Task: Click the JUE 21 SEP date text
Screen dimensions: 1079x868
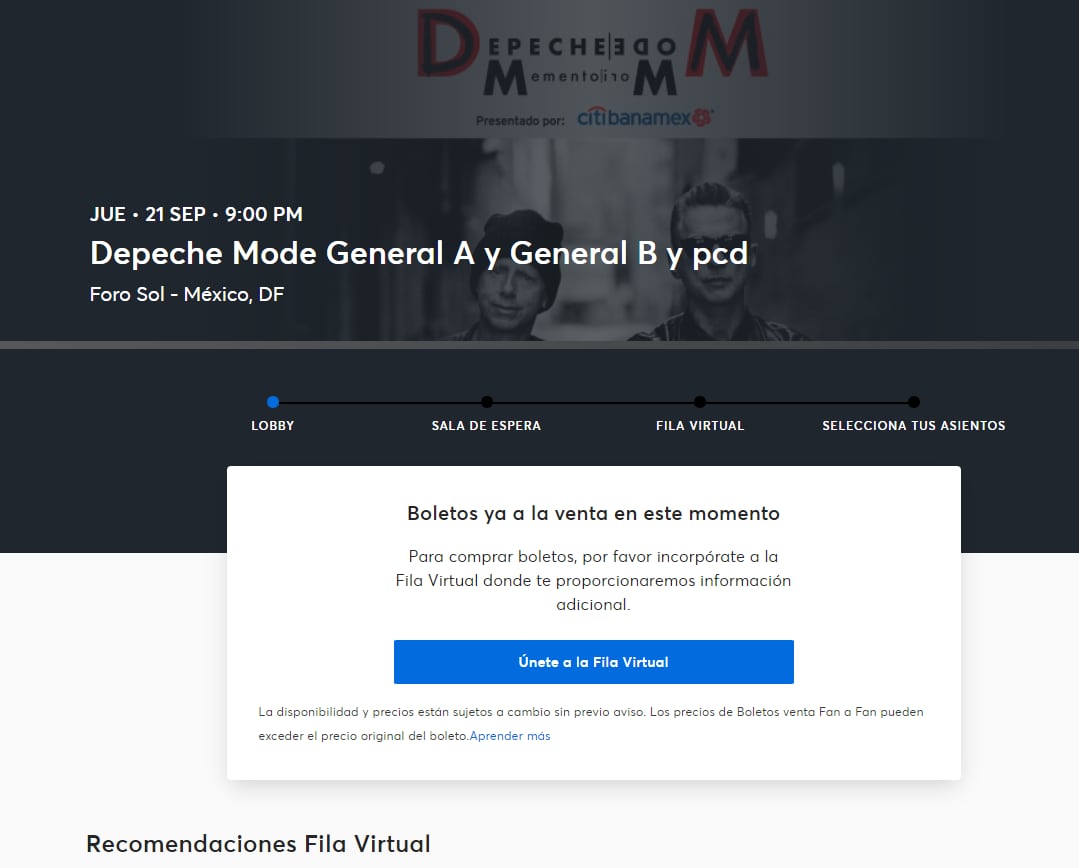Action: point(196,214)
